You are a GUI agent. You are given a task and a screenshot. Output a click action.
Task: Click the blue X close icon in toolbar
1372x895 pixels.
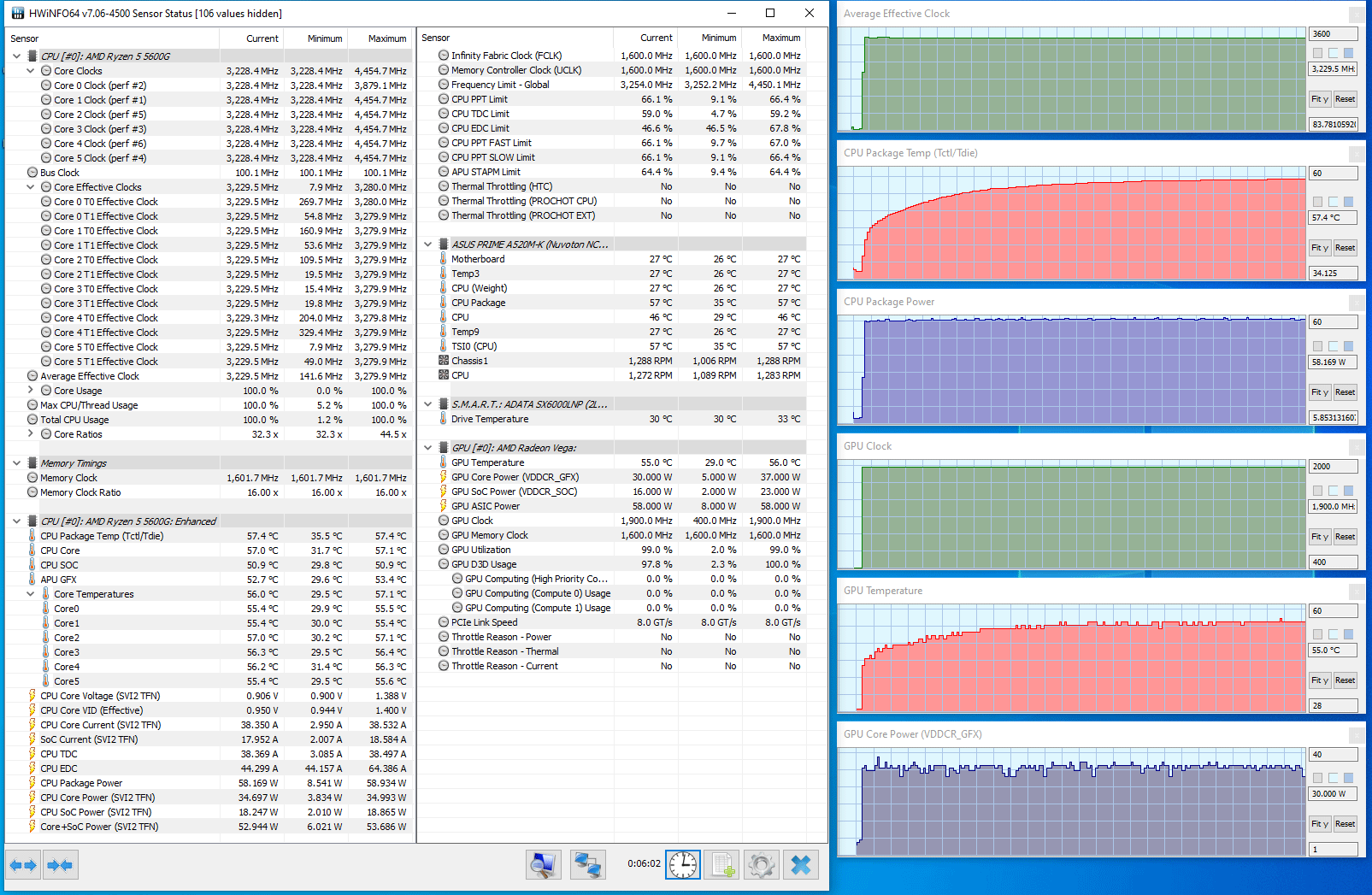(x=801, y=865)
